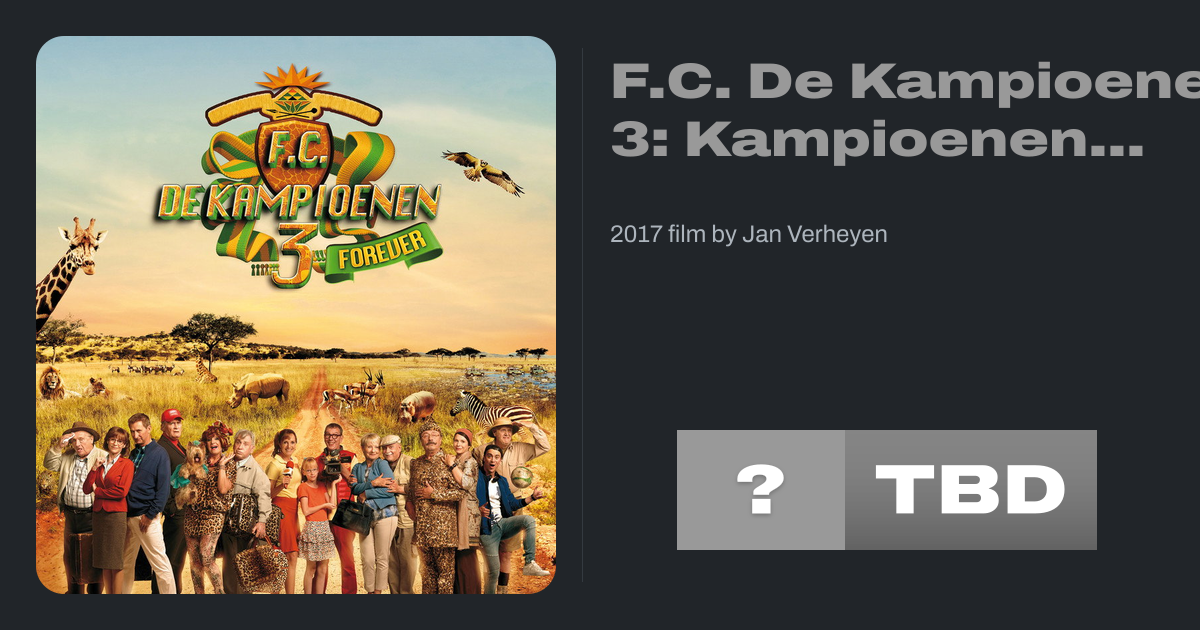Viewport: 1200px width, 630px height.
Task: Click the '2017 film by Jan Verheyen' text
Action: click(x=749, y=235)
